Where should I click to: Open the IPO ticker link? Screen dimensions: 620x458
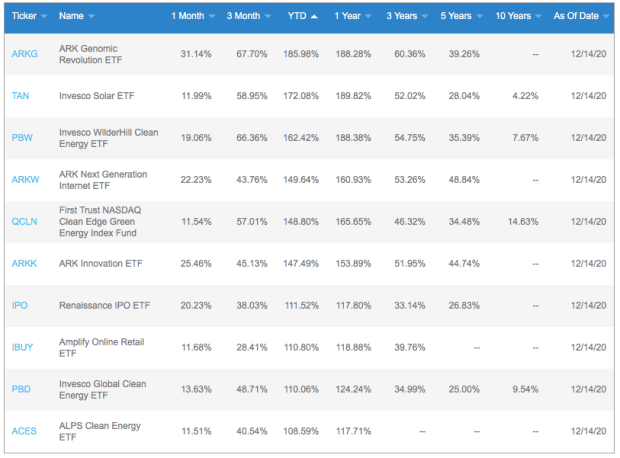pos(19,305)
